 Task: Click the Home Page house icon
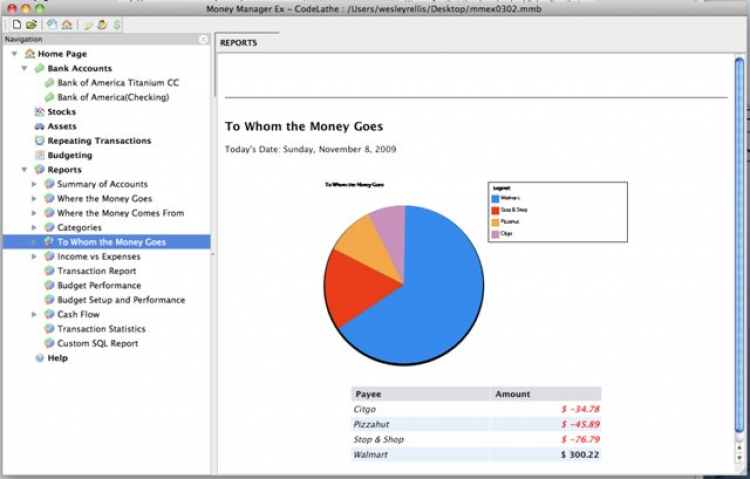pos(30,54)
